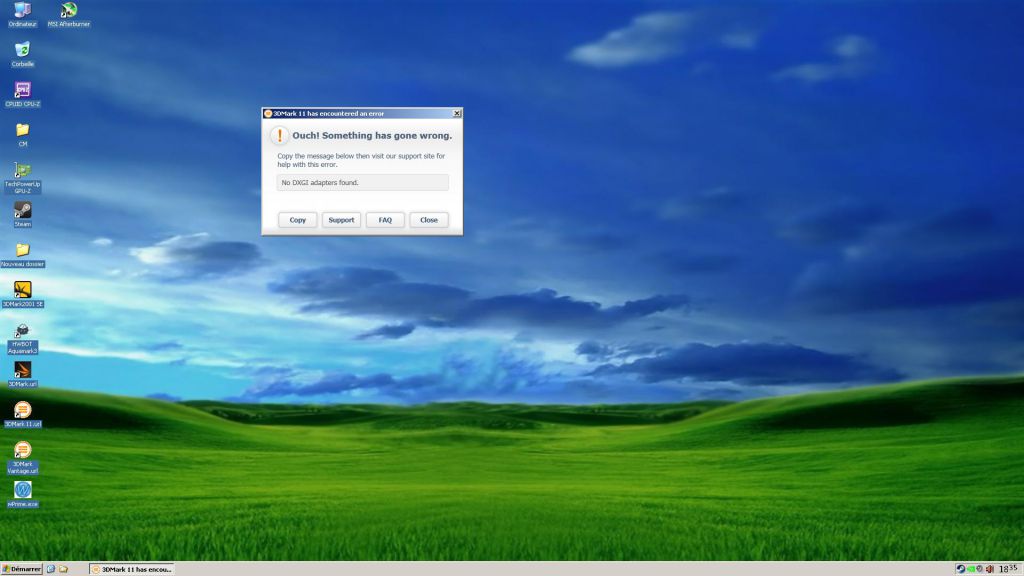The image size is (1024, 576).
Task: Select the Corbeille recycle bin icon
Action: pos(22,54)
